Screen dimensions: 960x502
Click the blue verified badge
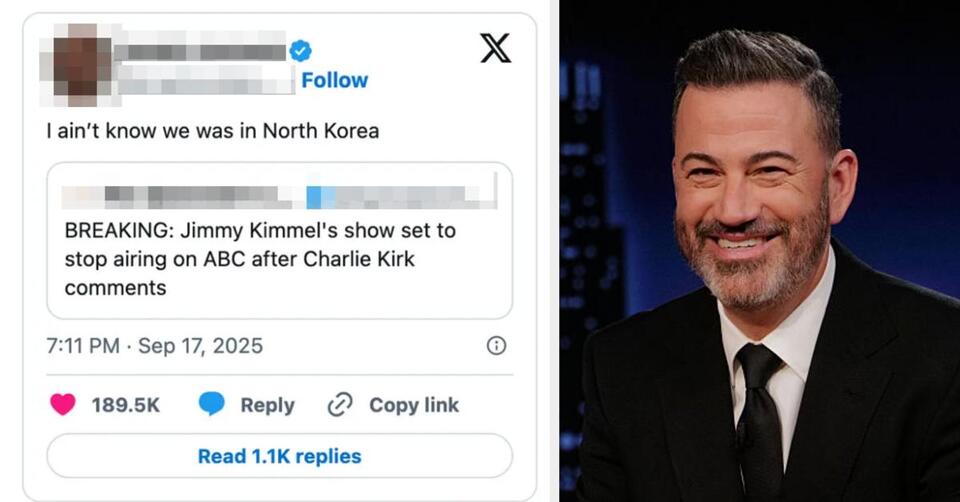[x=300, y=51]
